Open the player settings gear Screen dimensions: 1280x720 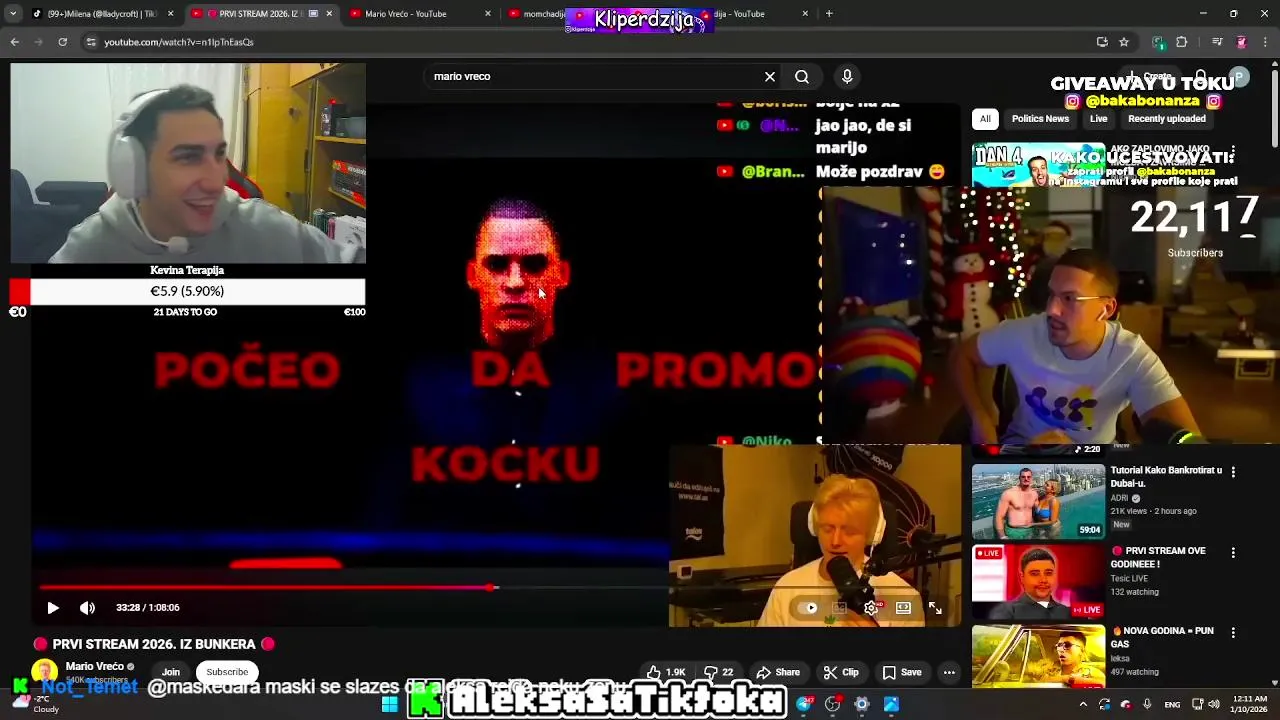[871, 607]
